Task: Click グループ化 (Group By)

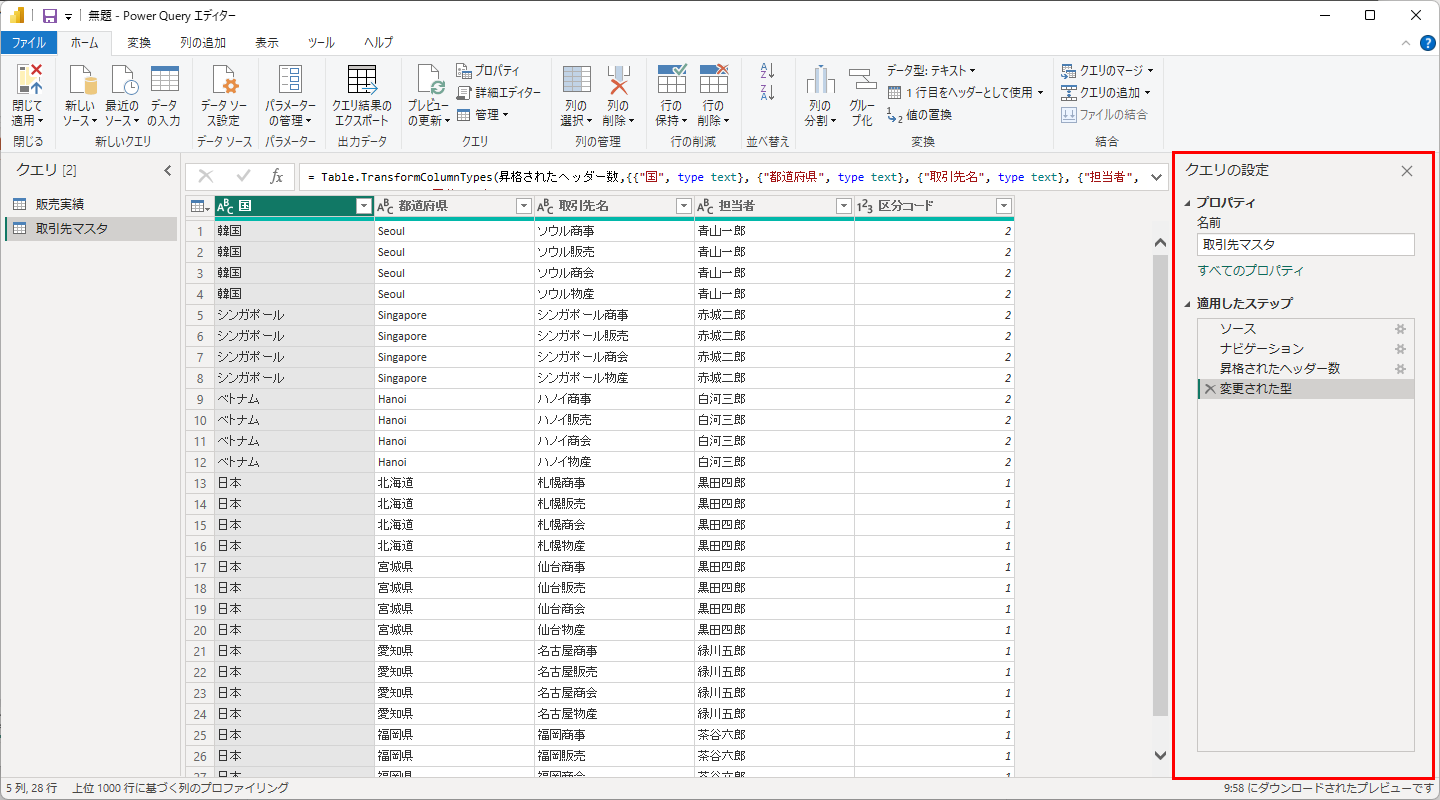Action: click(x=862, y=95)
